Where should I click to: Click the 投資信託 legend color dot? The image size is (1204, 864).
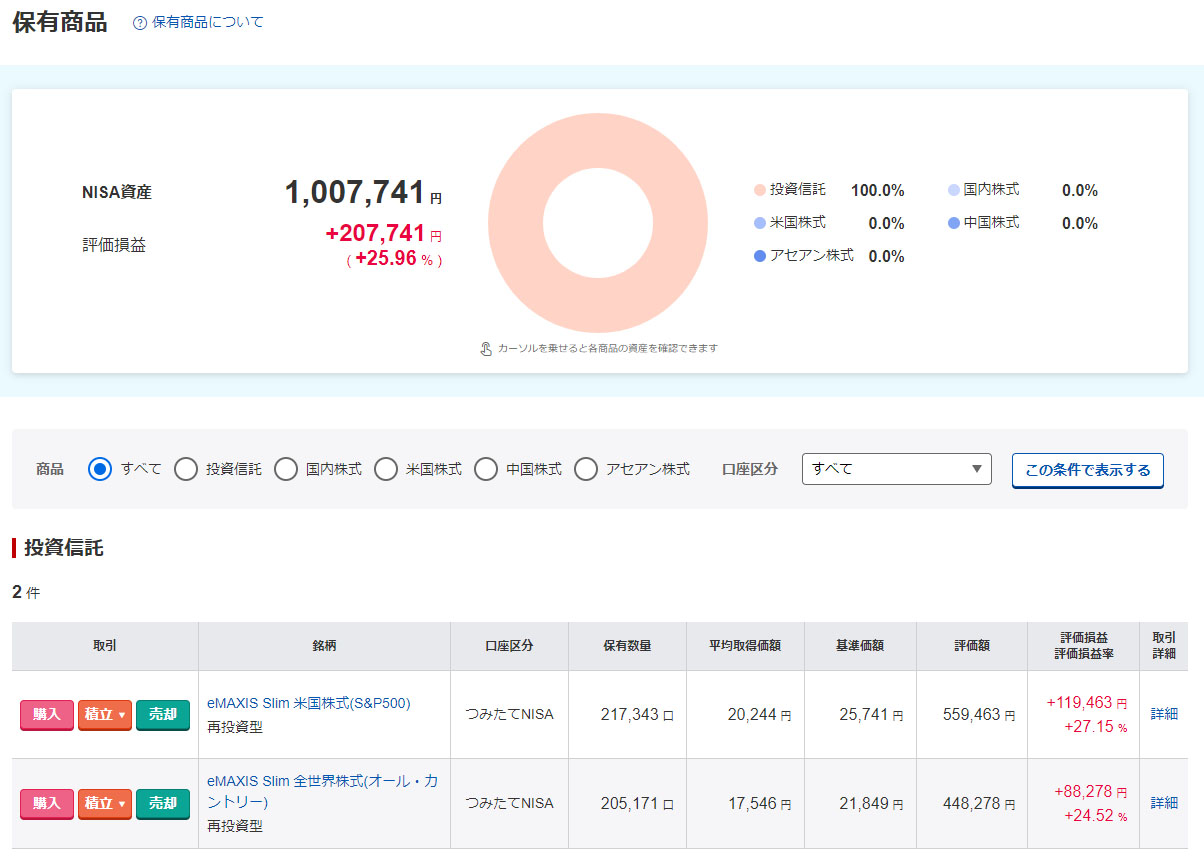pos(760,190)
